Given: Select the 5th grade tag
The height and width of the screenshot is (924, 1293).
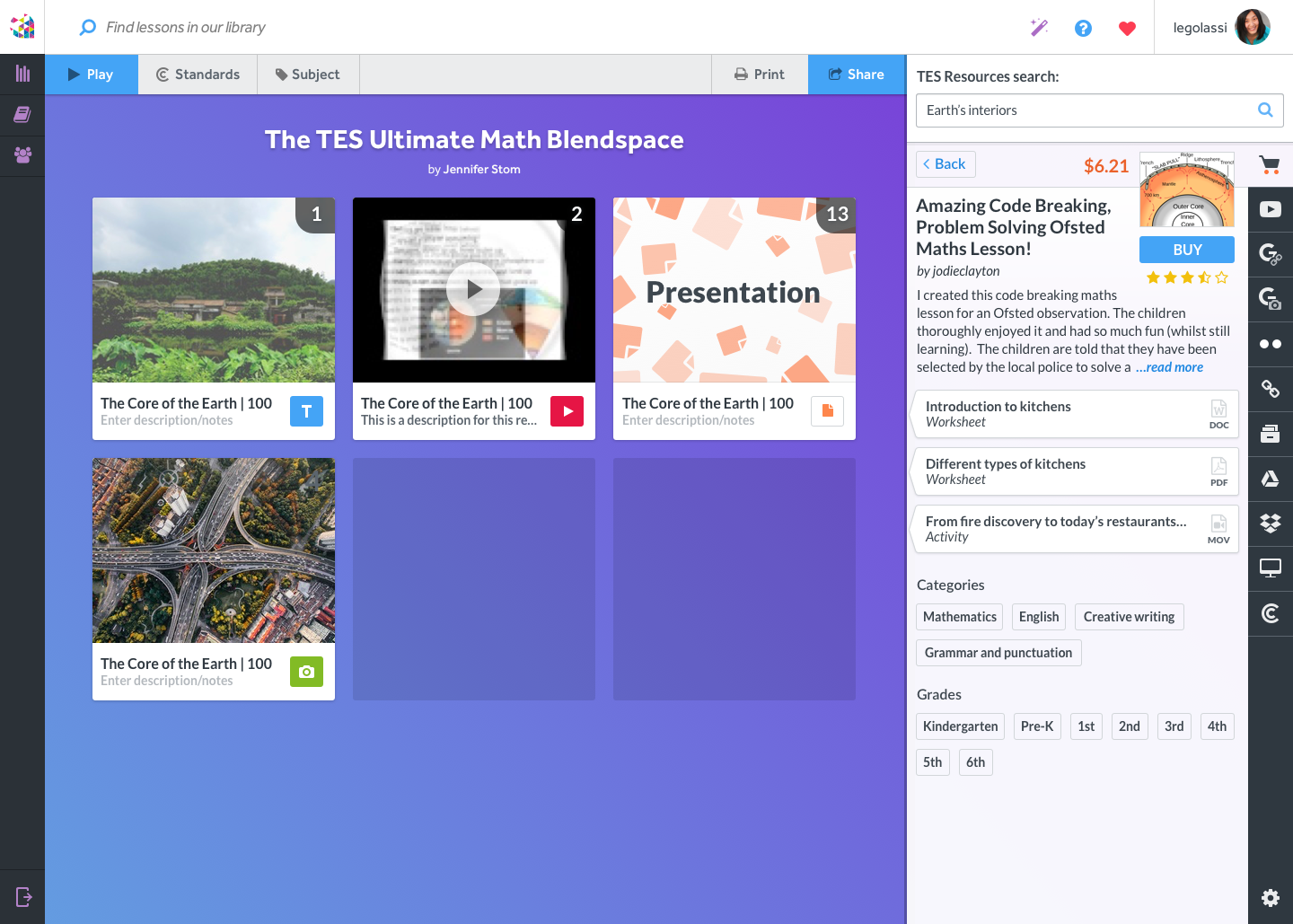Looking at the screenshot, I should pyautogui.click(x=933, y=762).
